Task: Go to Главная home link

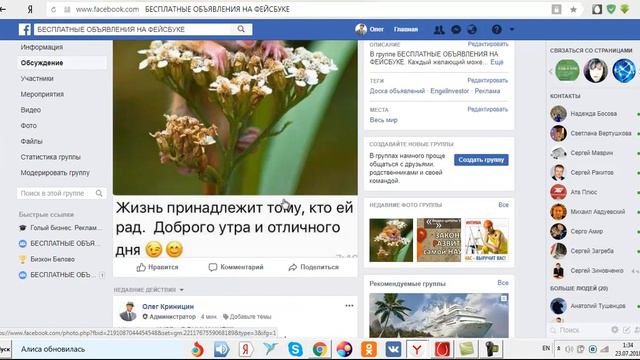Action: [406, 29]
